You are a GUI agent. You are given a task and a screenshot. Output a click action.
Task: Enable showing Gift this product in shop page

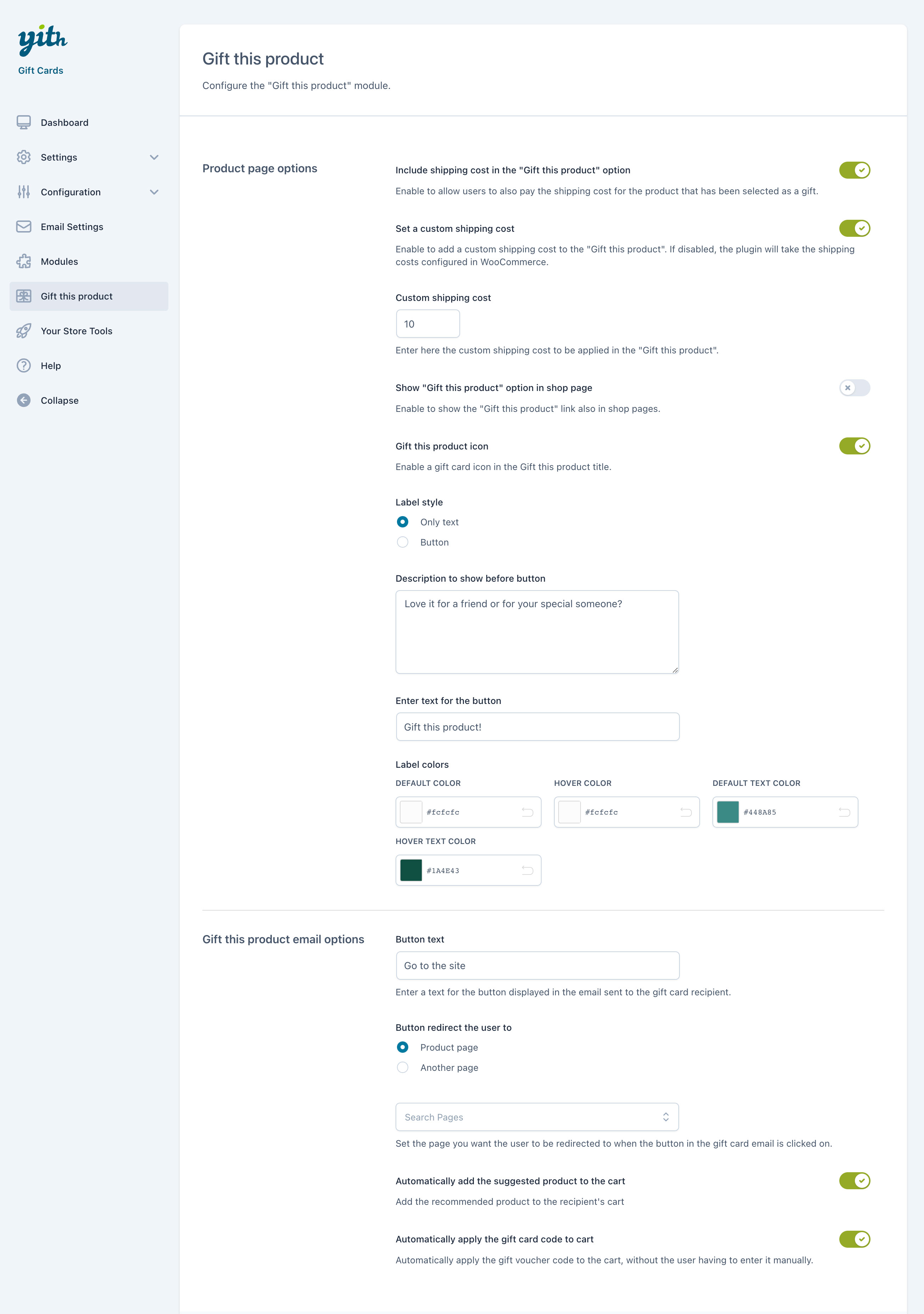click(x=854, y=388)
